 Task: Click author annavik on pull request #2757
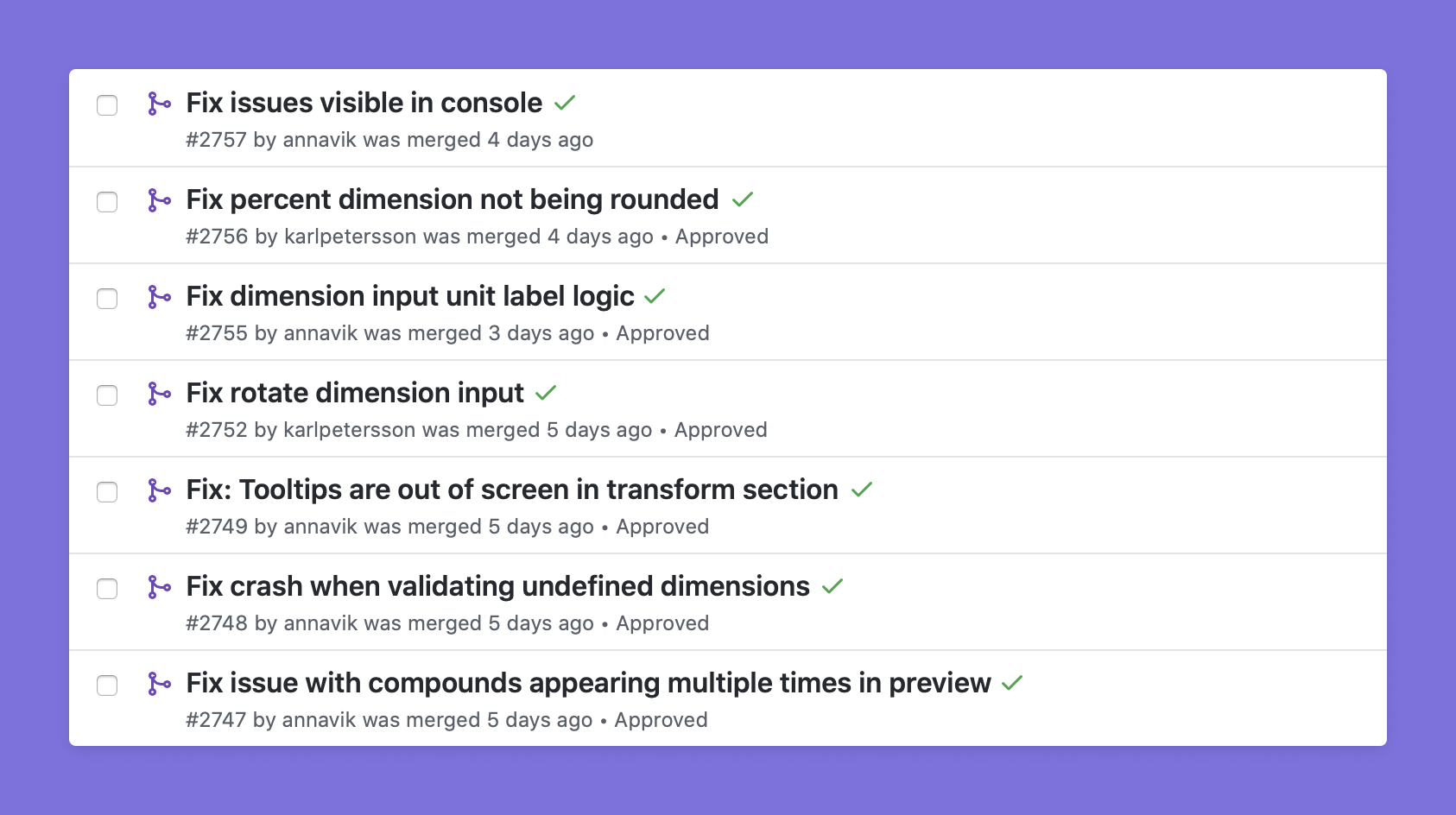pyautogui.click(x=320, y=140)
